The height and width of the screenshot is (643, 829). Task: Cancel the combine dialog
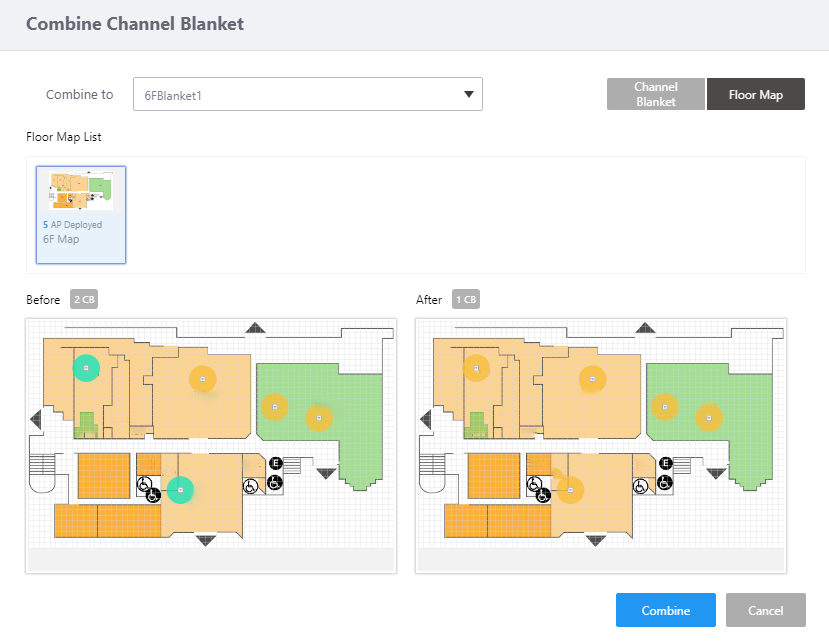[765, 611]
